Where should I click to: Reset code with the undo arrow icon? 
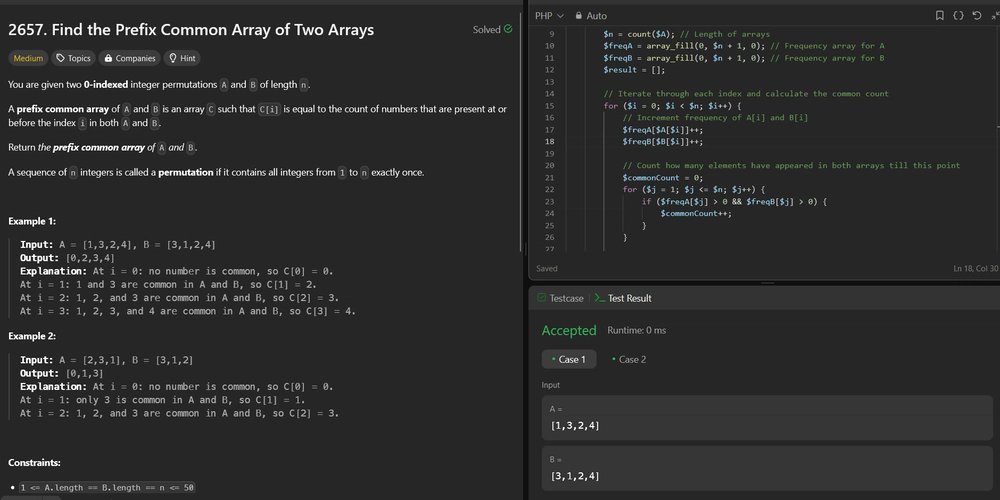[976, 15]
